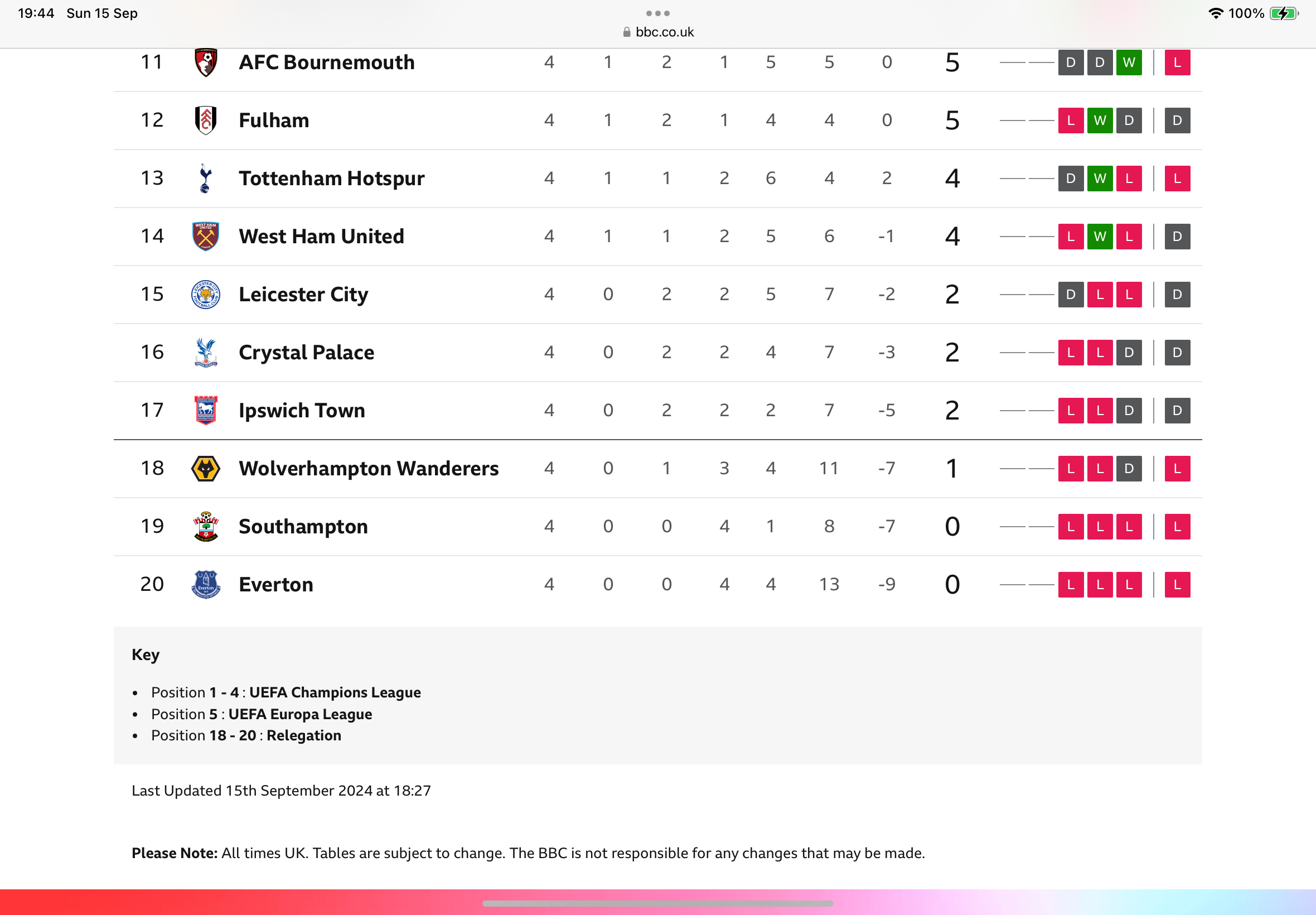Click the AFC Bournemouth club crest
Screen dimensions: 1316x915
pos(206,62)
